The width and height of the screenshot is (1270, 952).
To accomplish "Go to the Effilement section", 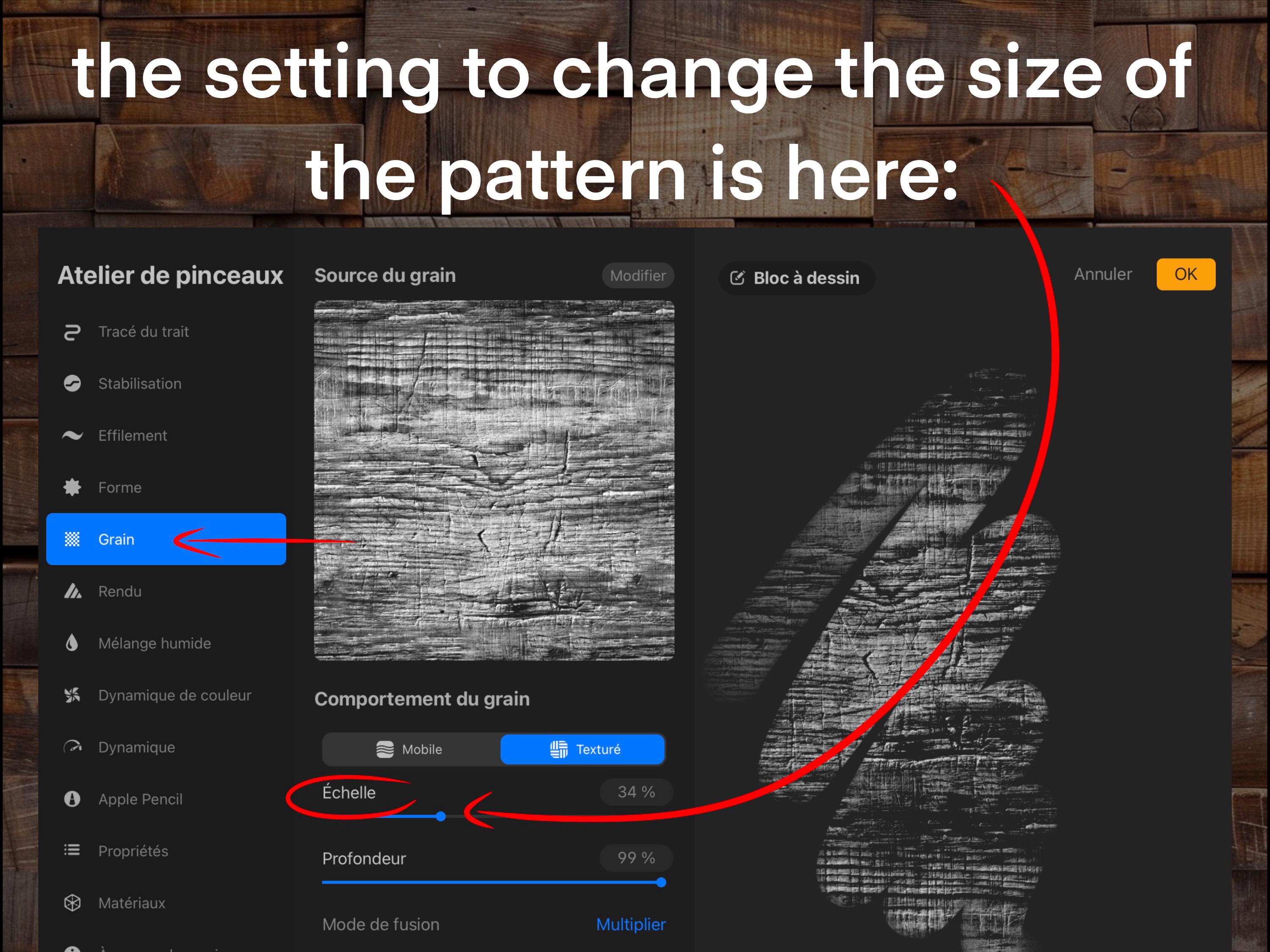I will pos(166,435).
